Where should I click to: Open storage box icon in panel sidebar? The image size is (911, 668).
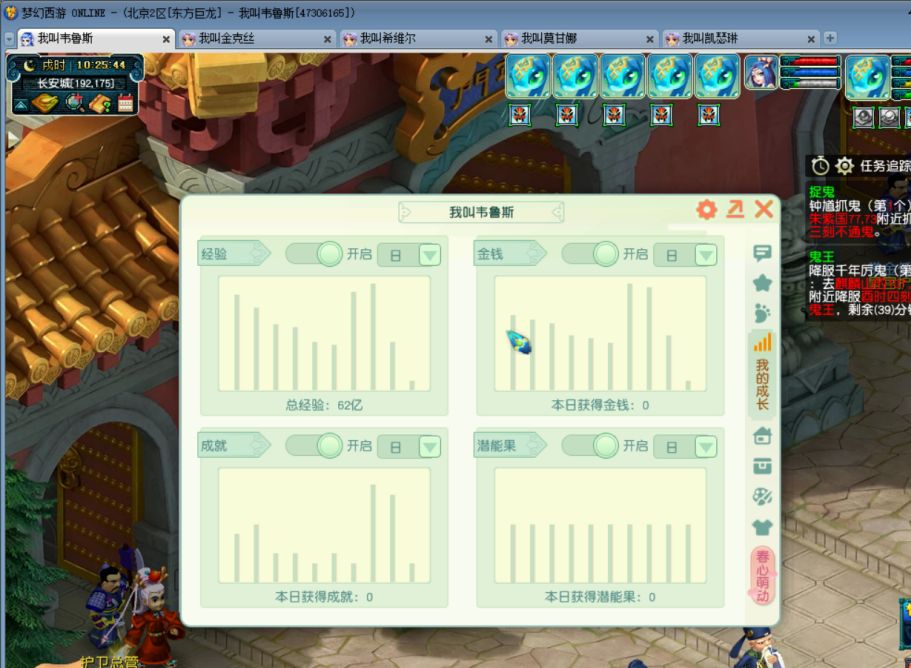(762, 466)
